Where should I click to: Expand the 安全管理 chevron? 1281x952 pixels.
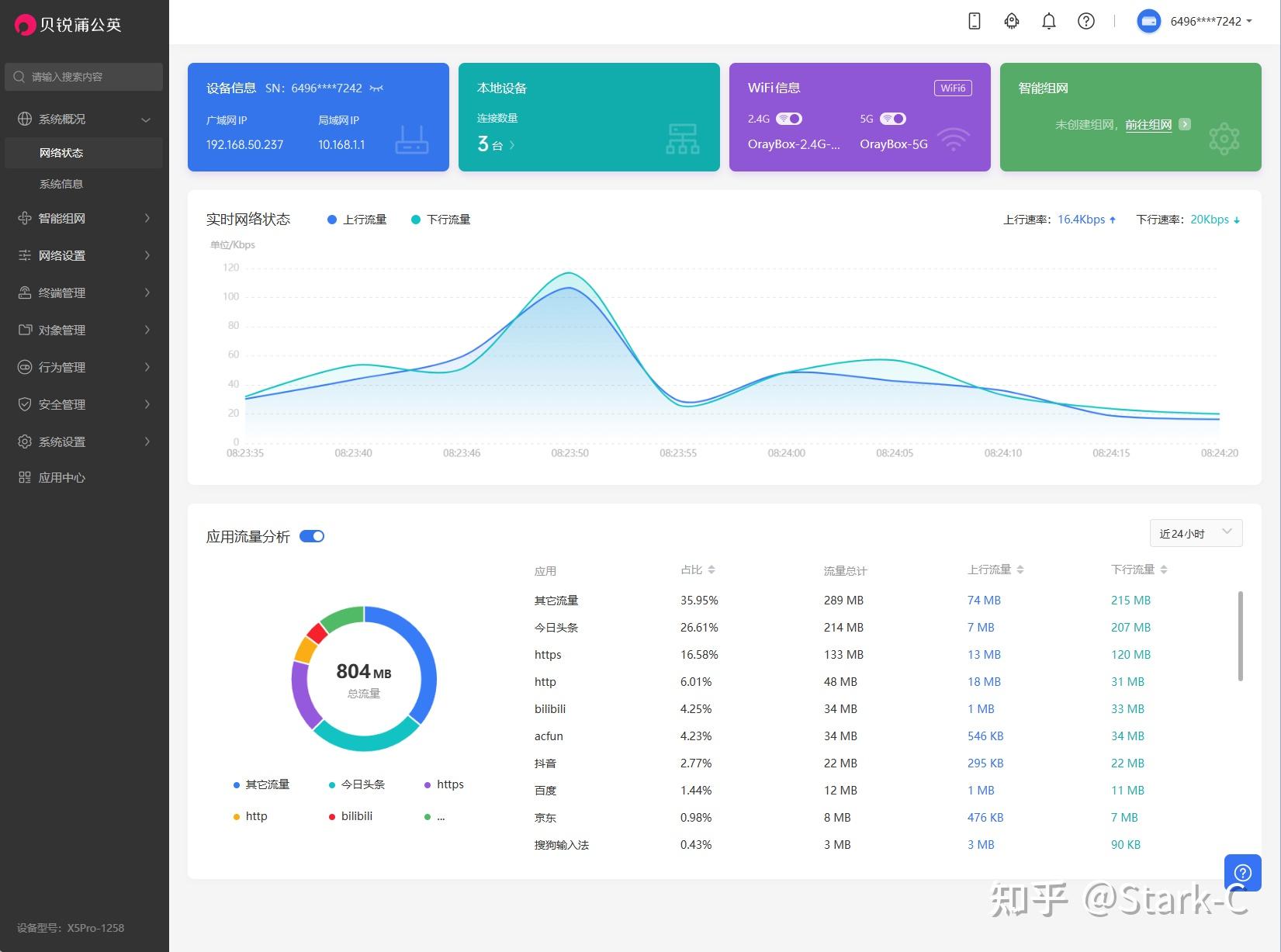pos(147,404)
